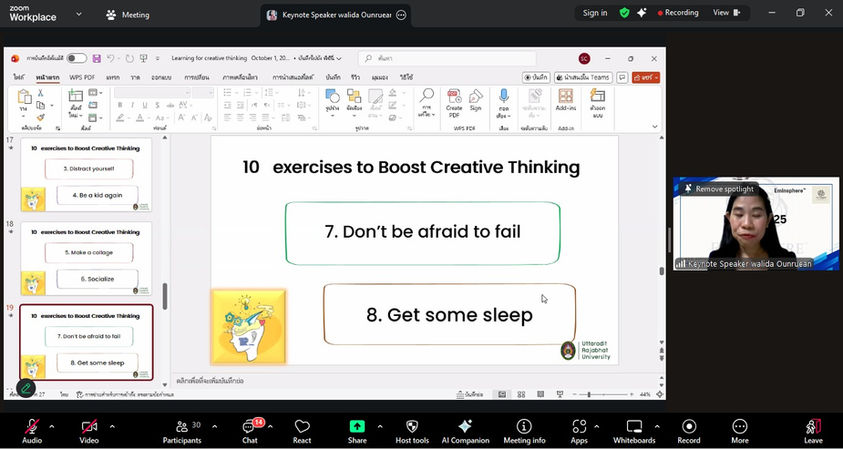The height and width of the screenshot is (449, 843).
Task: Toggle Underline formatting in ribbon
Action: pyautogui.click(x=144, y=105)
